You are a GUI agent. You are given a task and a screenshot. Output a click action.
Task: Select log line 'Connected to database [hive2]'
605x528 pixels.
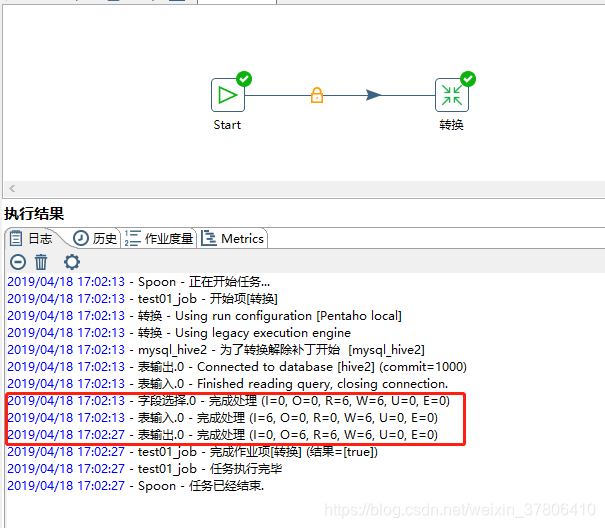pyautogui.click(x=237, y=367)
